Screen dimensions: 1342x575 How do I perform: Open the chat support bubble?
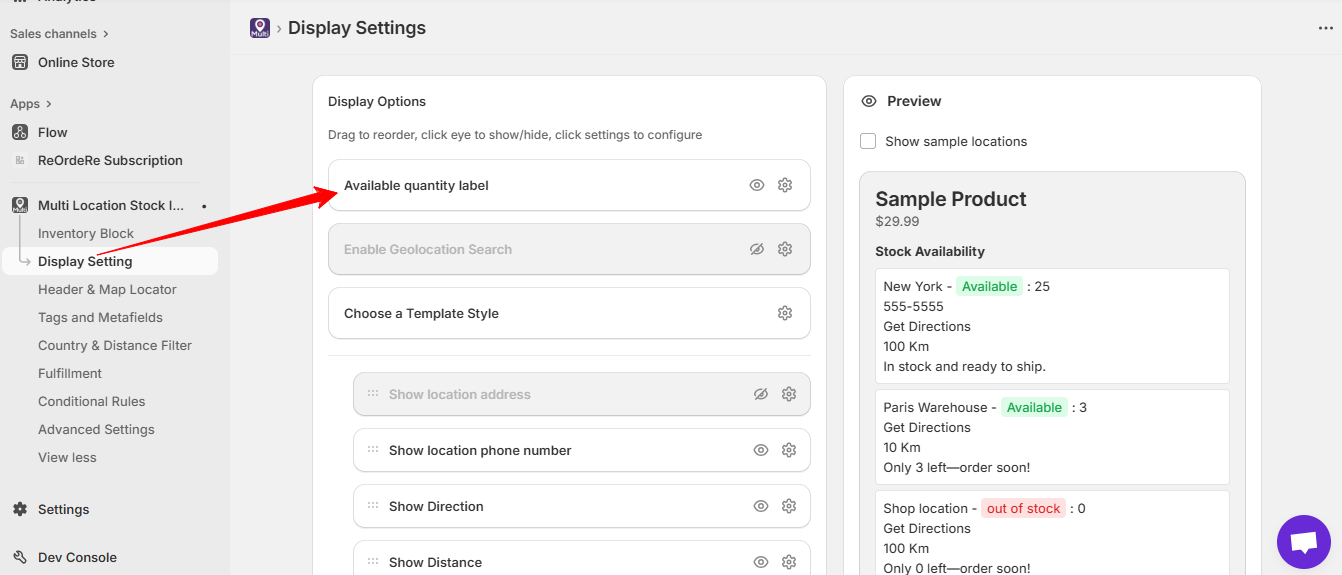click(x=1304, y=542)
